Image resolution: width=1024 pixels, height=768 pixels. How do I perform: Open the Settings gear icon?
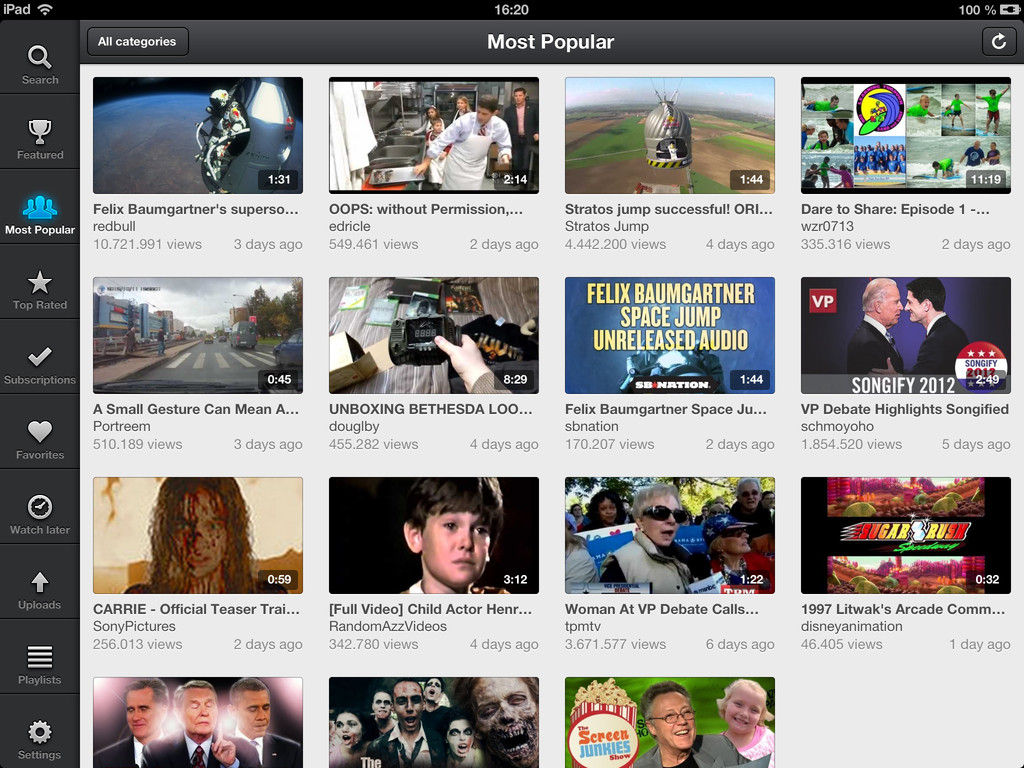point(40,731)
